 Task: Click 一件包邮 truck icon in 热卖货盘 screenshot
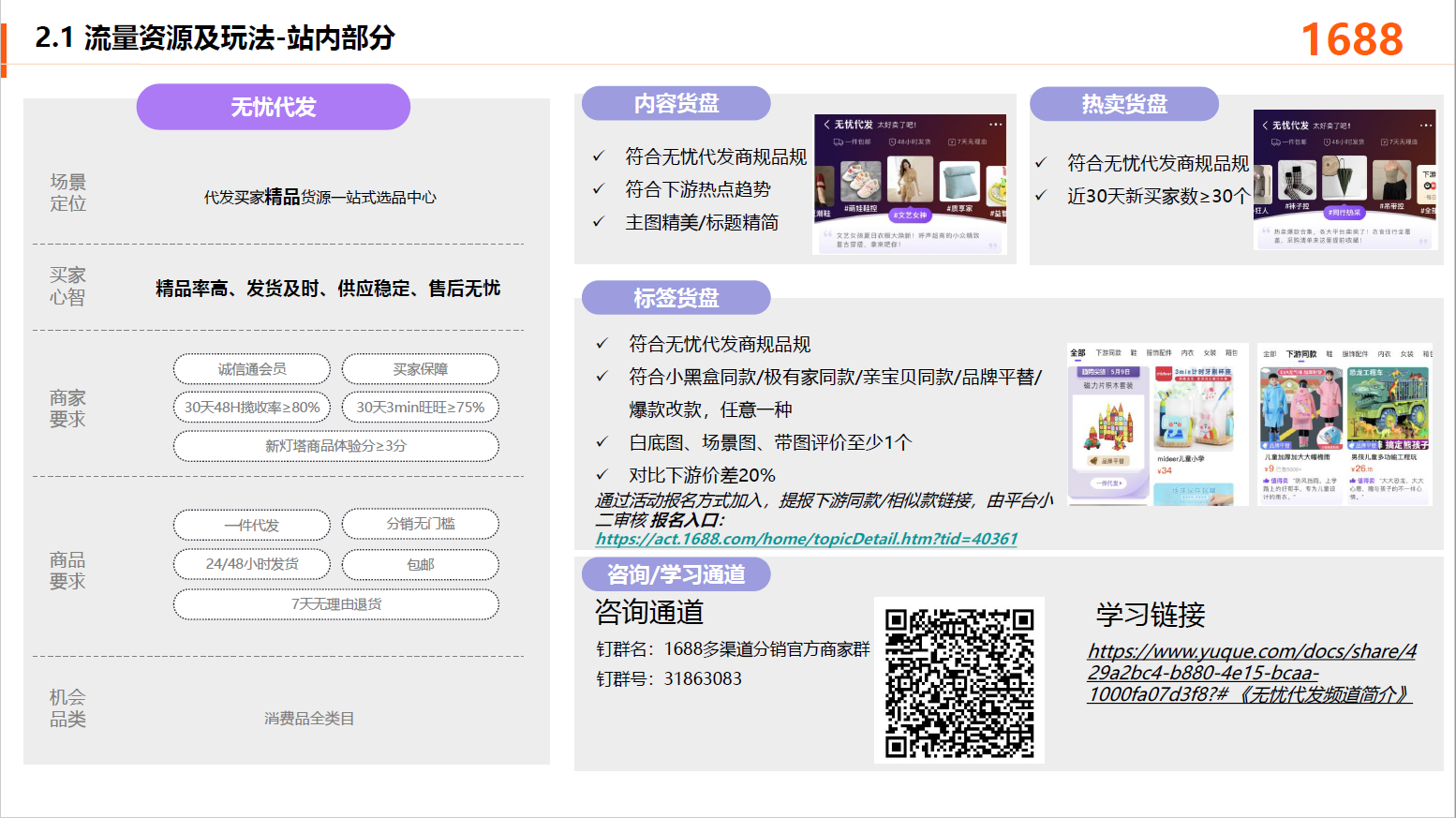[1276, 142]
